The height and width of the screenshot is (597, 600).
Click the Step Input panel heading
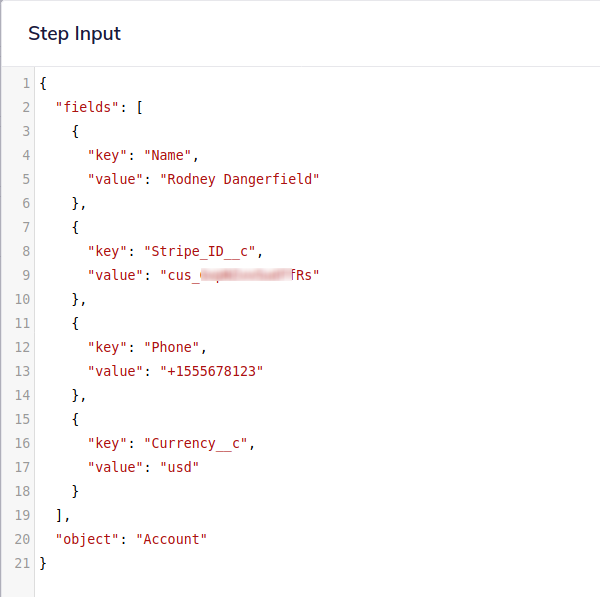pyautogui.click(x=74, y=34)
